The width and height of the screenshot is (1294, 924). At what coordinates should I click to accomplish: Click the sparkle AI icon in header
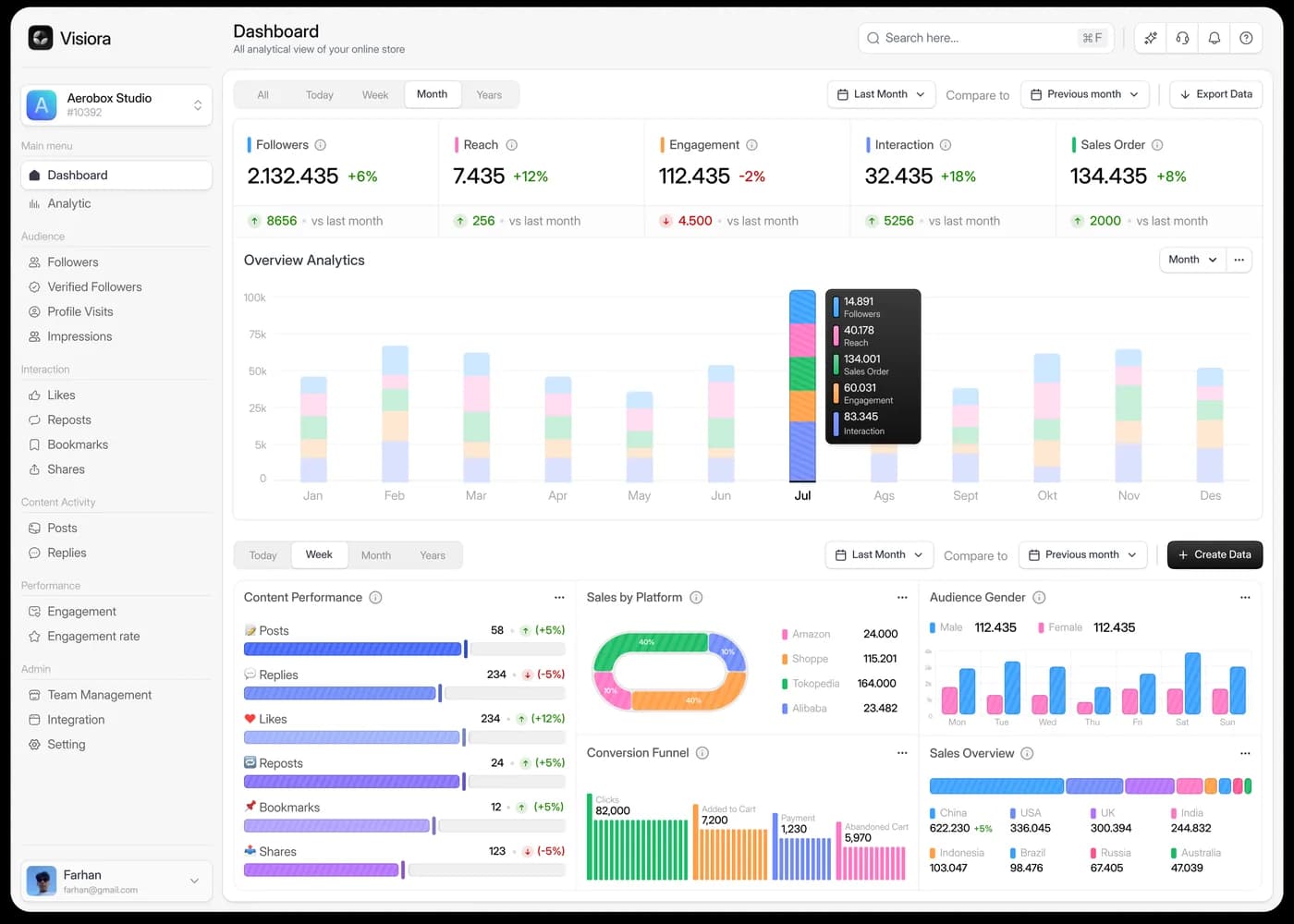[1151, 38]
